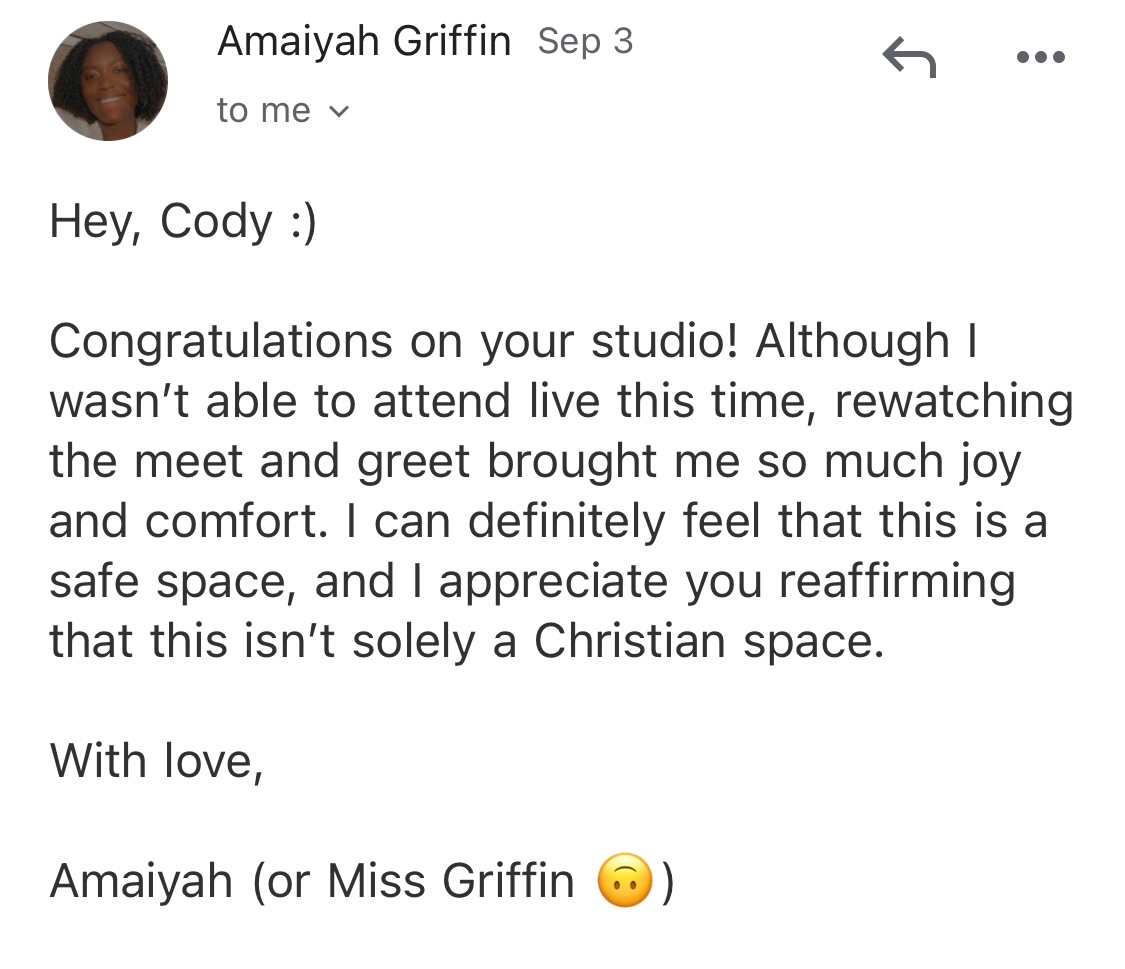
Task: Click the words 'meet and greet' in the message
Action: point(302,461)
